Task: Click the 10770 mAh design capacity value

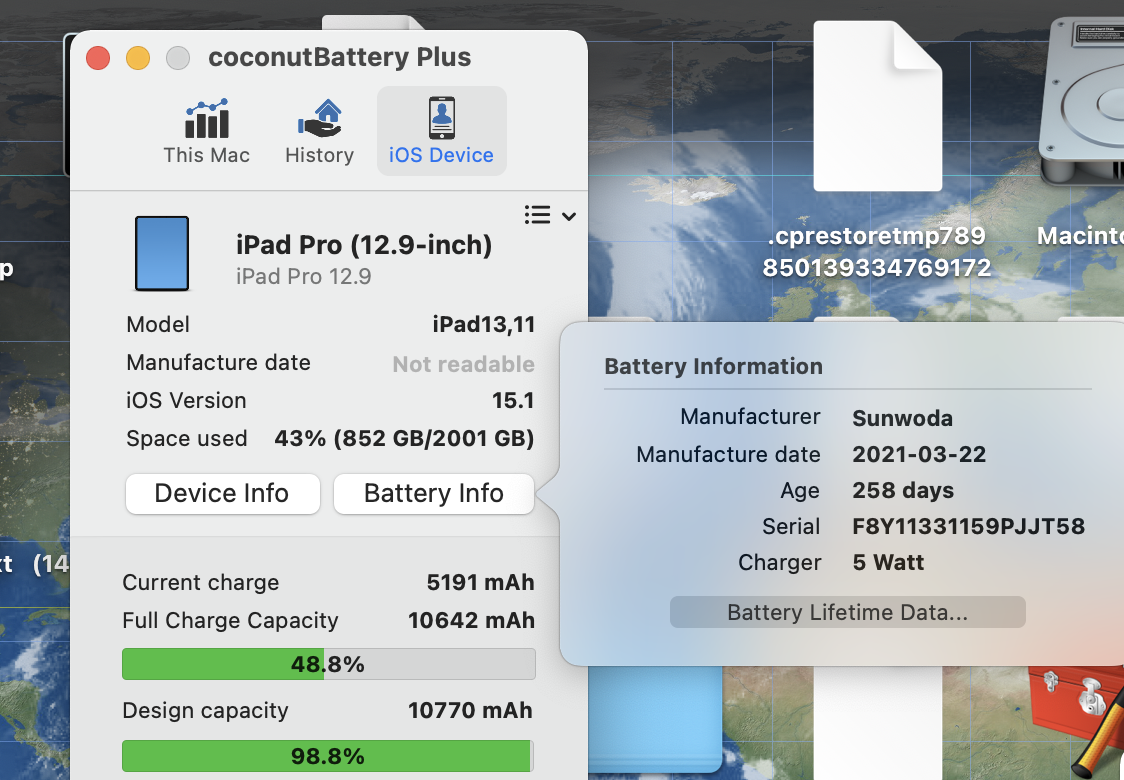Action: tap(470, 710)
